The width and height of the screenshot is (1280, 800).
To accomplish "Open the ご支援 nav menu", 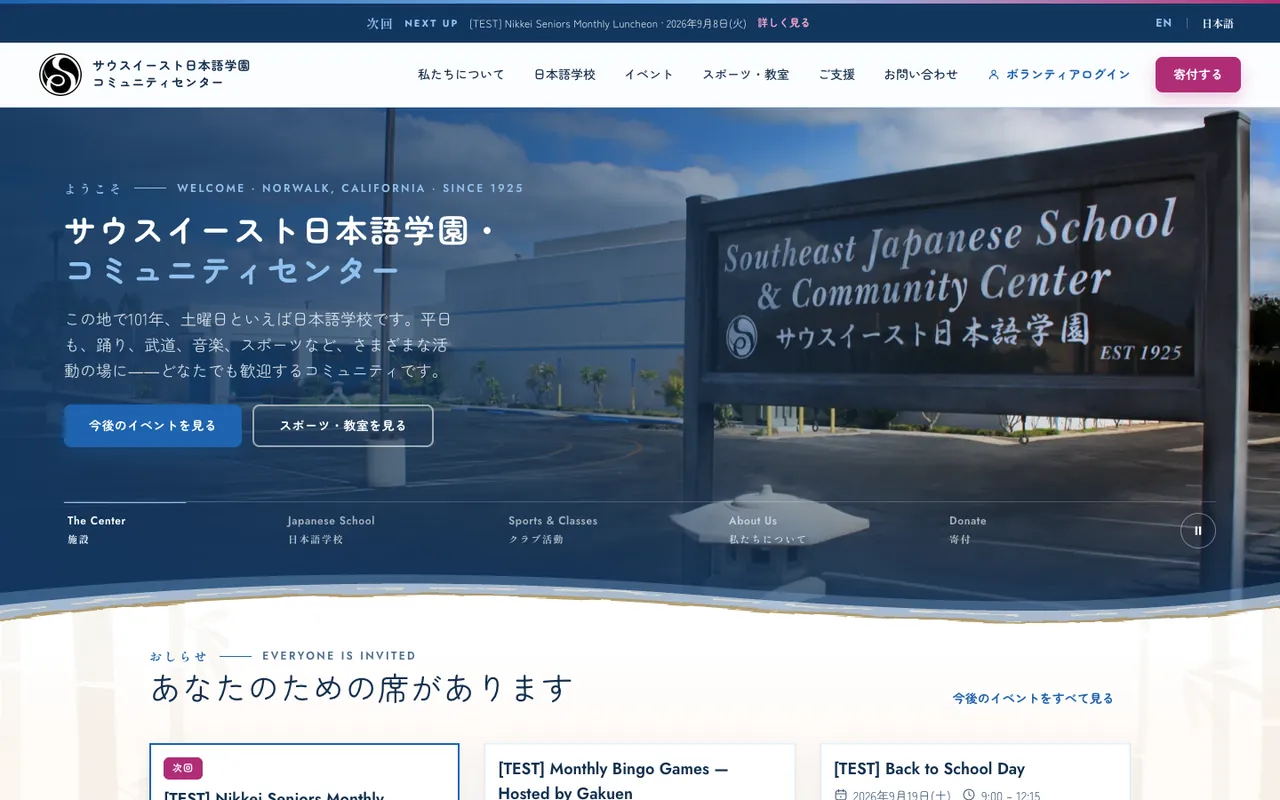I will 837,75.
